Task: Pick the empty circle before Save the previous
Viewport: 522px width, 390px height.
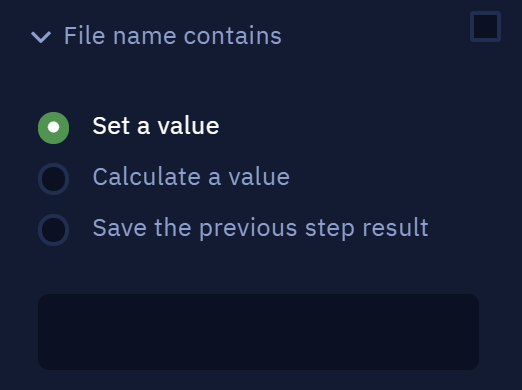Action: coord(53,230)
